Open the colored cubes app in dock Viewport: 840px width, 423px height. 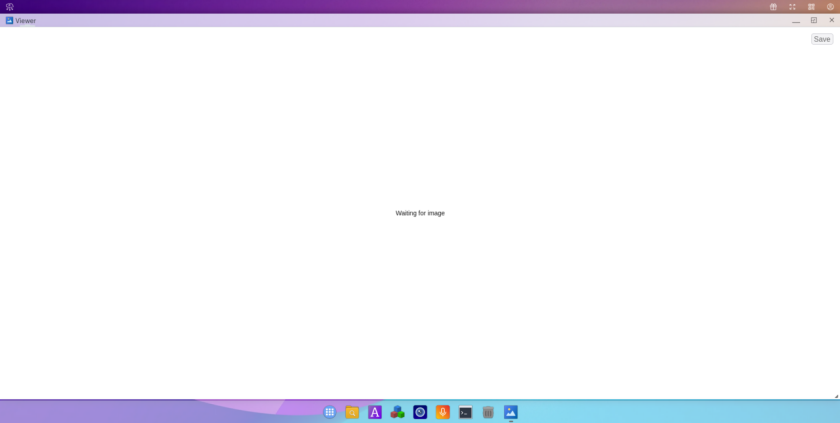tap(398, 412)
